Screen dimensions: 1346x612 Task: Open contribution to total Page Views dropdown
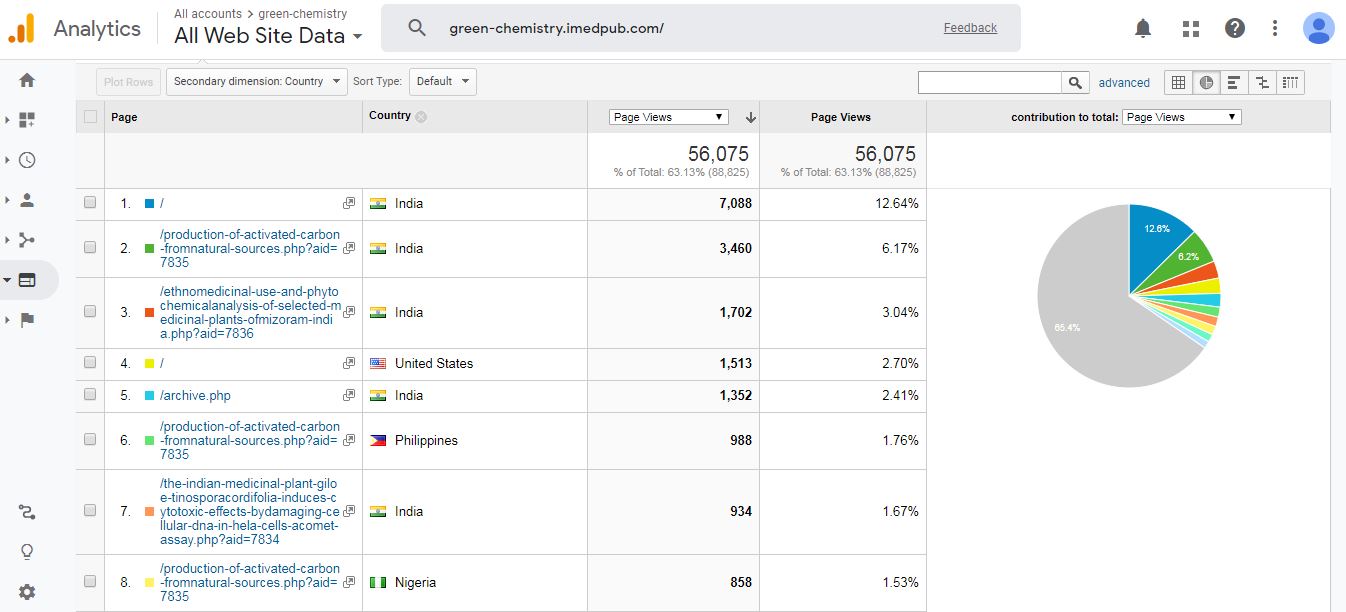tap(1181, 117)
